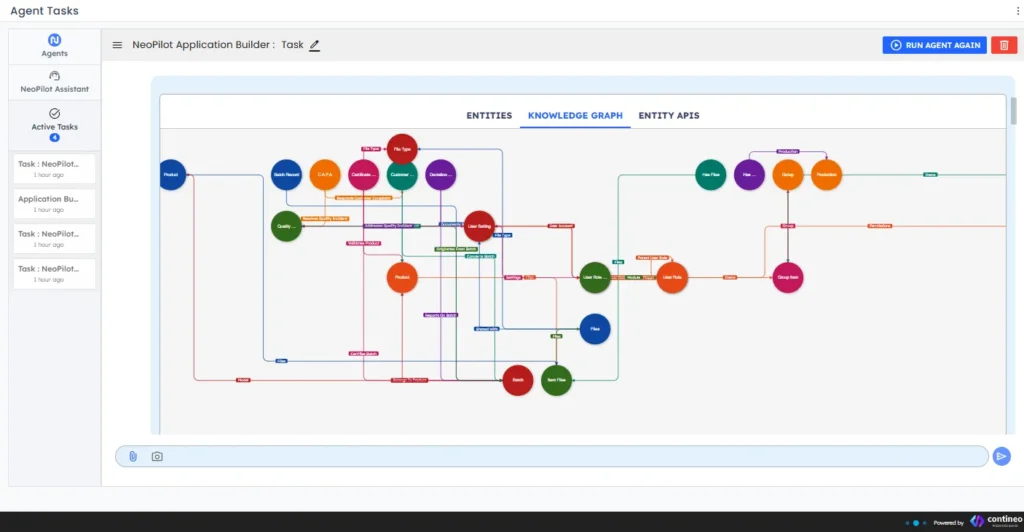Select the green Item Files node
The width and height of the screenshot is (1024, 532).
point(556,380)
